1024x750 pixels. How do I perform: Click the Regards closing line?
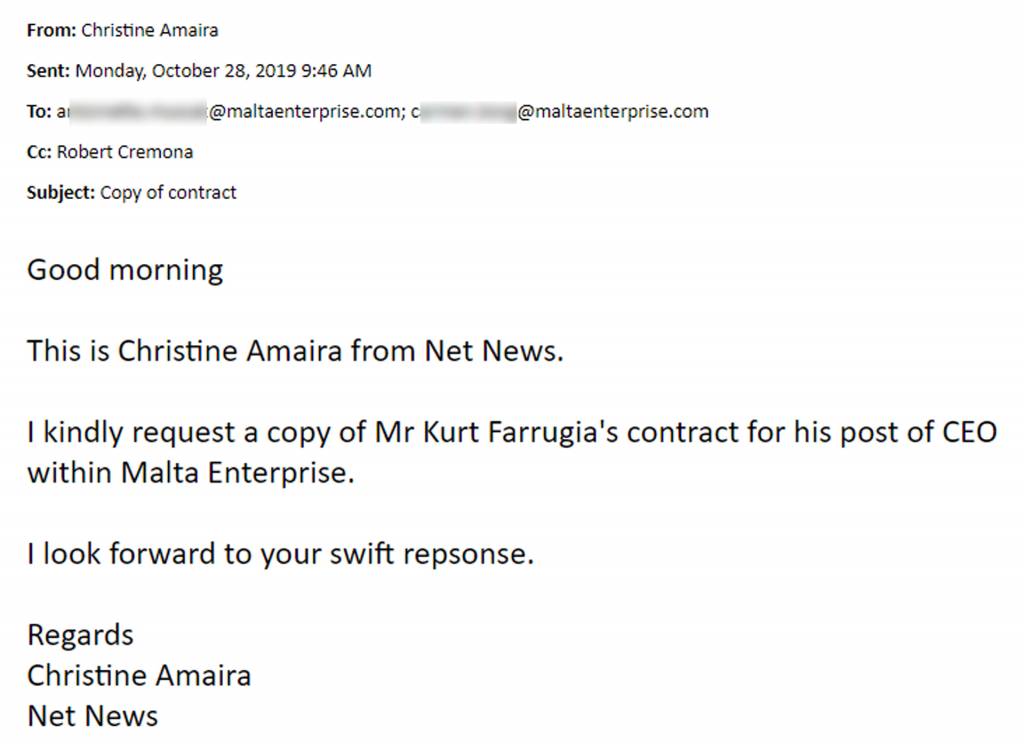(x=80, y=636)
